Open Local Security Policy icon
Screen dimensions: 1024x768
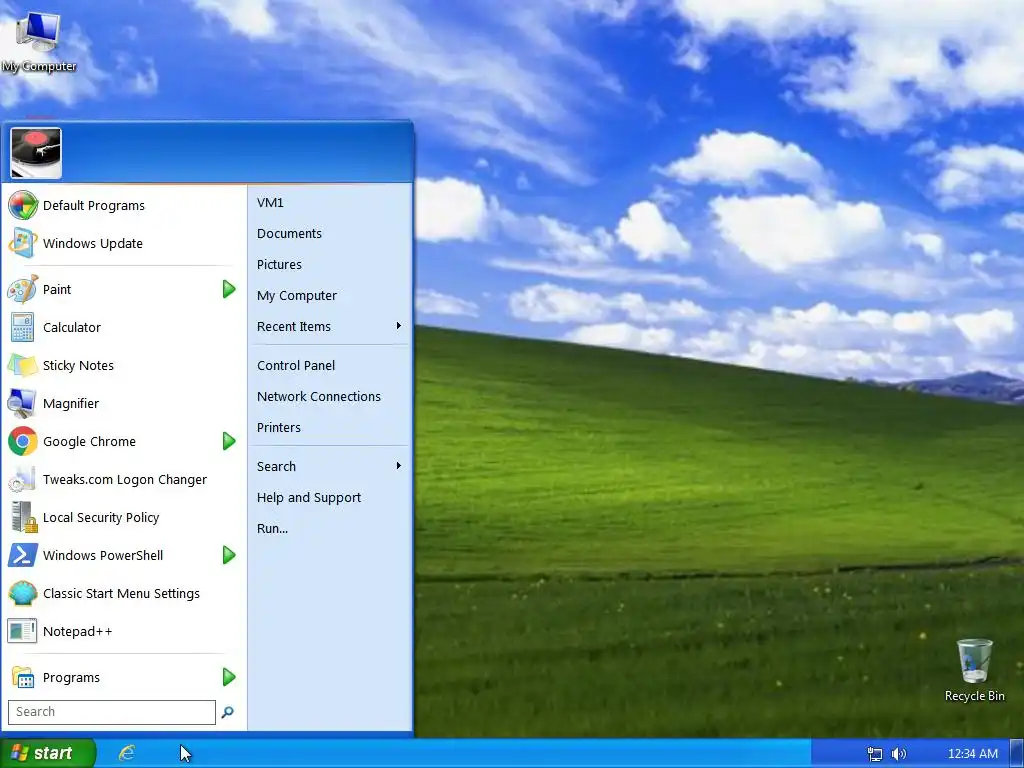[x=23, y=517]
